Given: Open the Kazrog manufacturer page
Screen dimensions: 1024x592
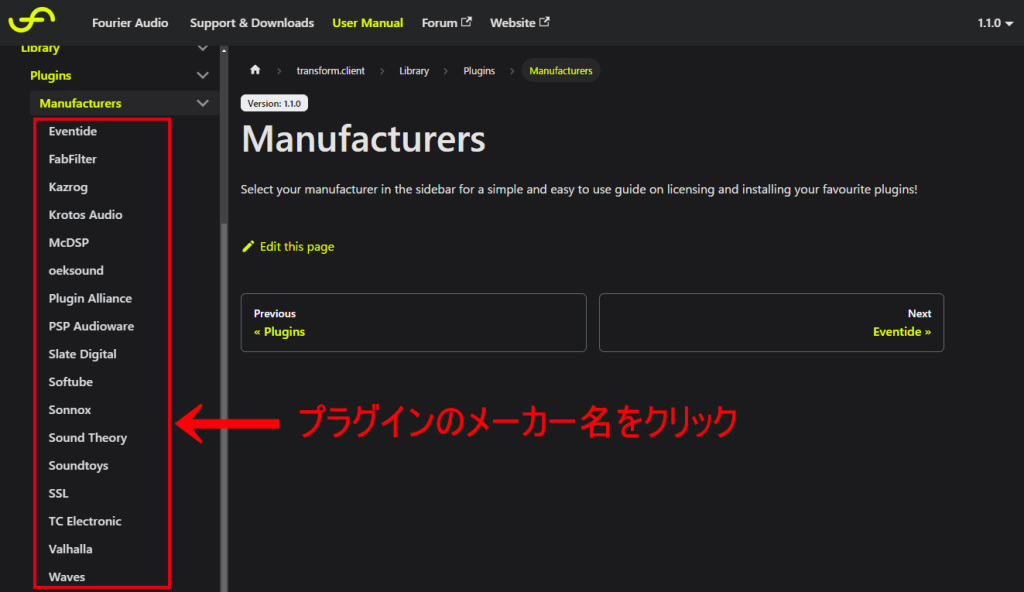Looking at the screenshot, I should [x=68, y=187].
